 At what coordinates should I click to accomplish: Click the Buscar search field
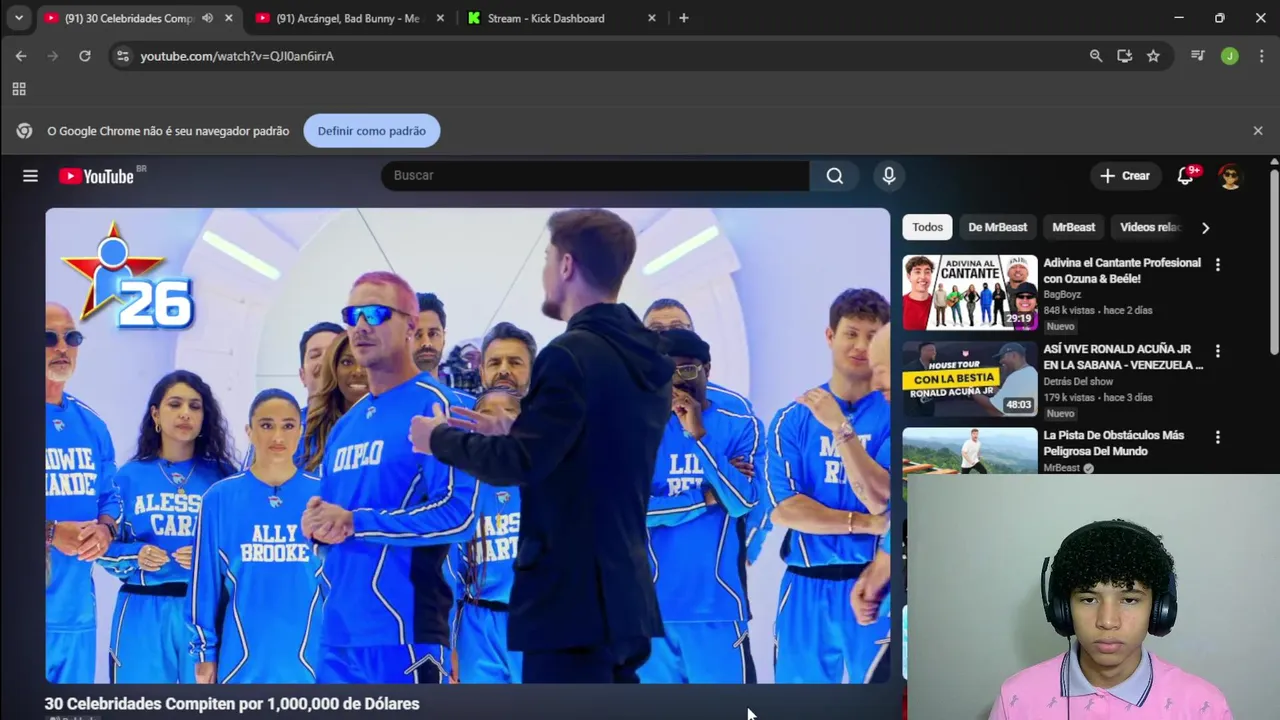pyautogui.click(x=595, y=176)
